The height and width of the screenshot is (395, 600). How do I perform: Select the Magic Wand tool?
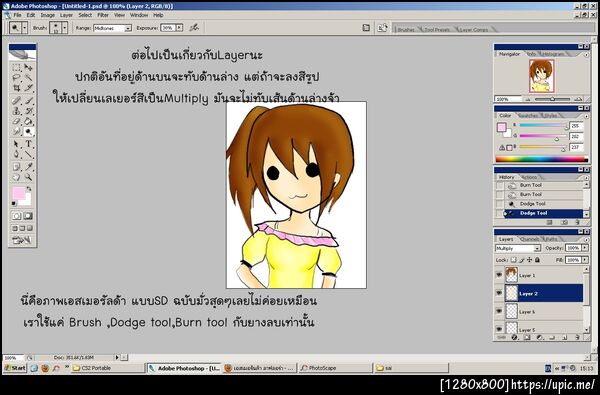(x=28, y=78)
